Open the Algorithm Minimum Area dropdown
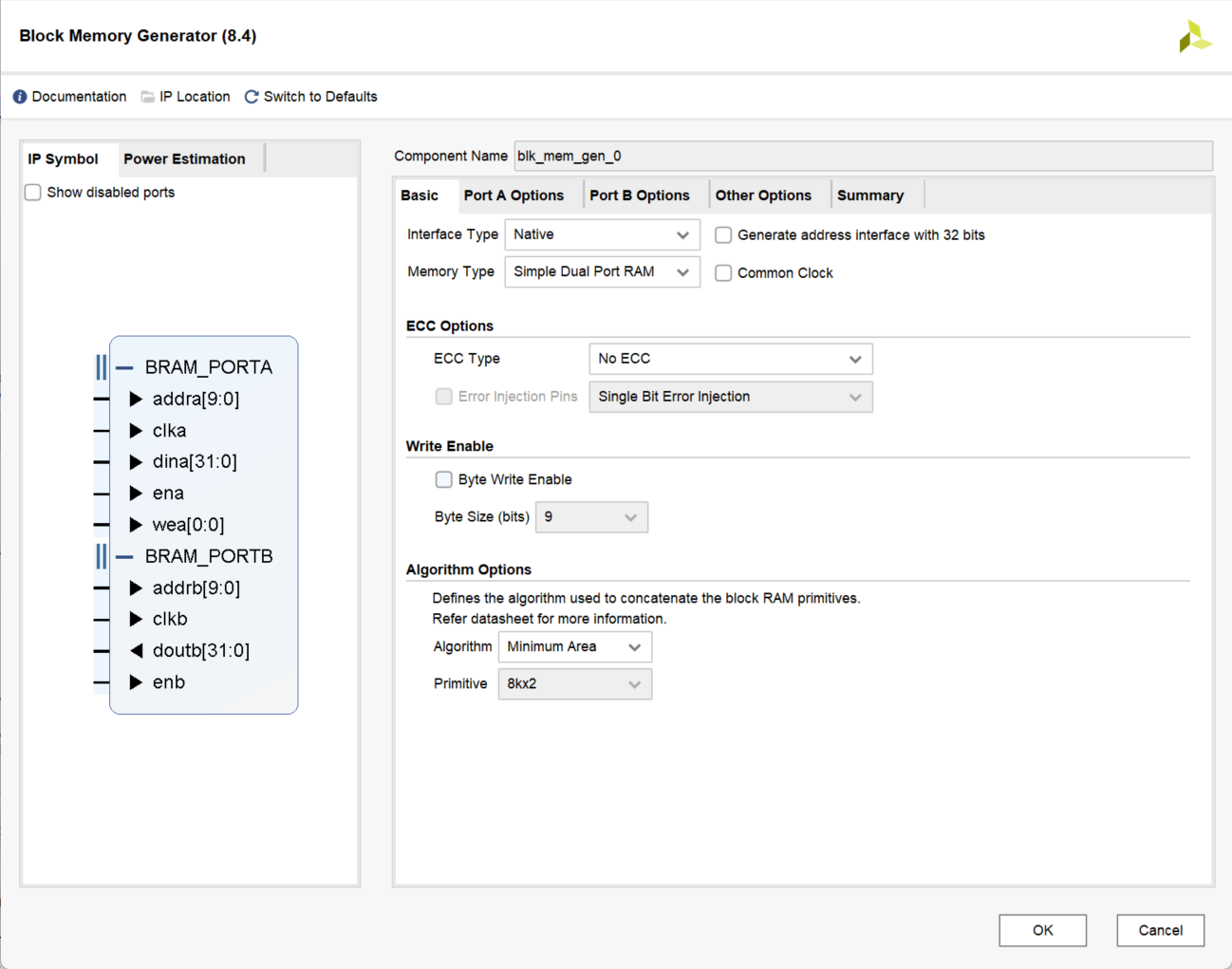 click(574, 647)
